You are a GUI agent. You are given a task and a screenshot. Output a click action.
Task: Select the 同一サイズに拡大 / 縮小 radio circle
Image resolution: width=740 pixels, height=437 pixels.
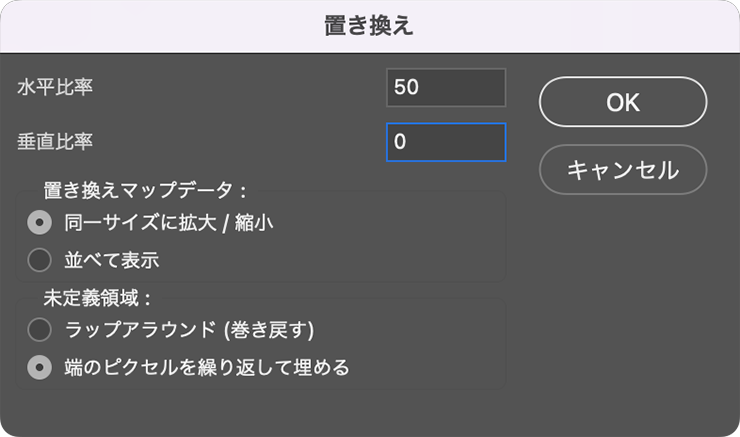point(40,222)
